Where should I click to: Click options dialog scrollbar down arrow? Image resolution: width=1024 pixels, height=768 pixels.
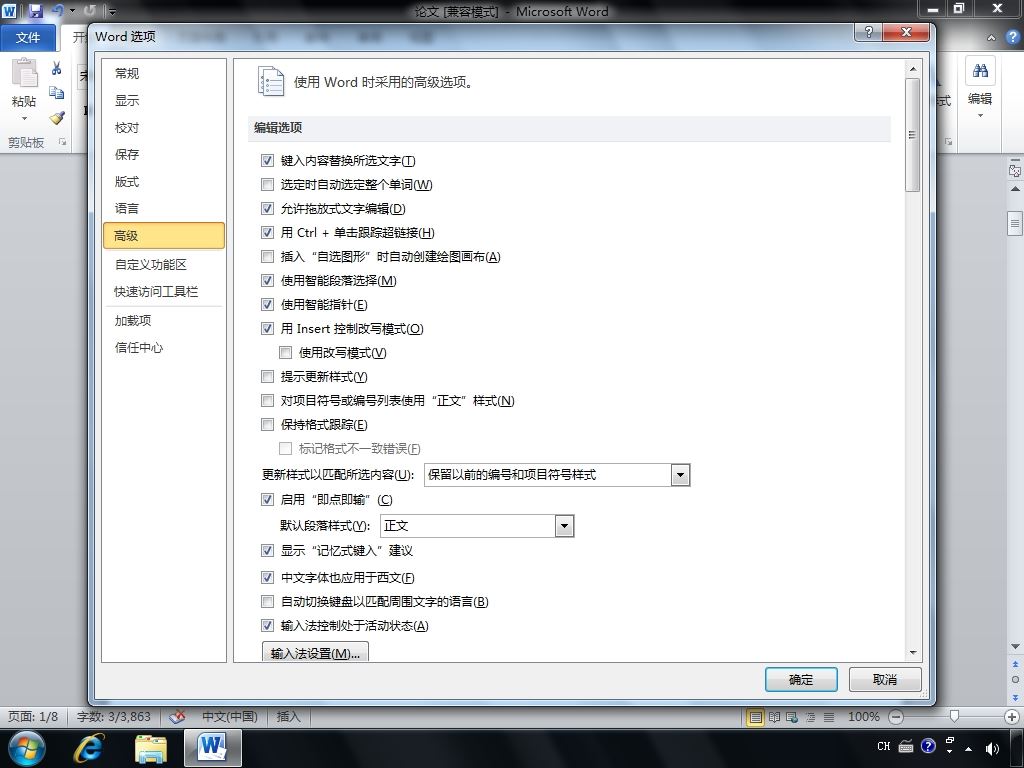912,652
